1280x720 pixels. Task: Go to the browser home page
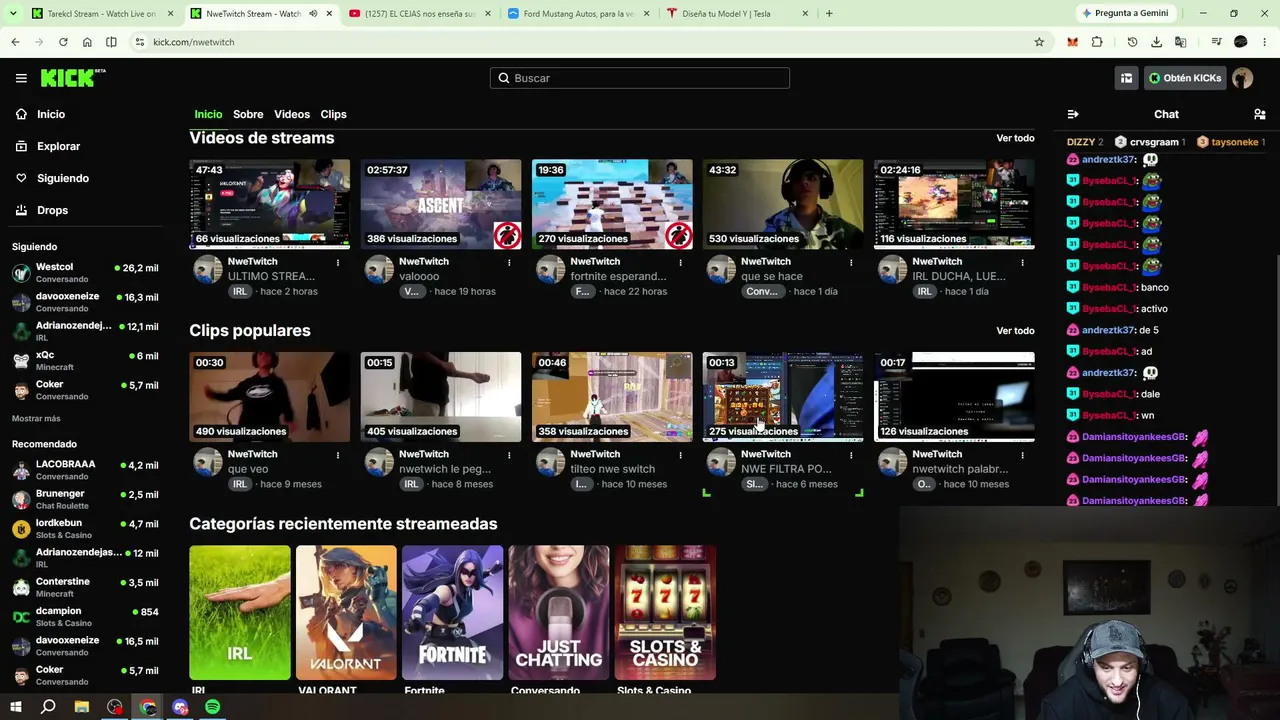point(87,42)
